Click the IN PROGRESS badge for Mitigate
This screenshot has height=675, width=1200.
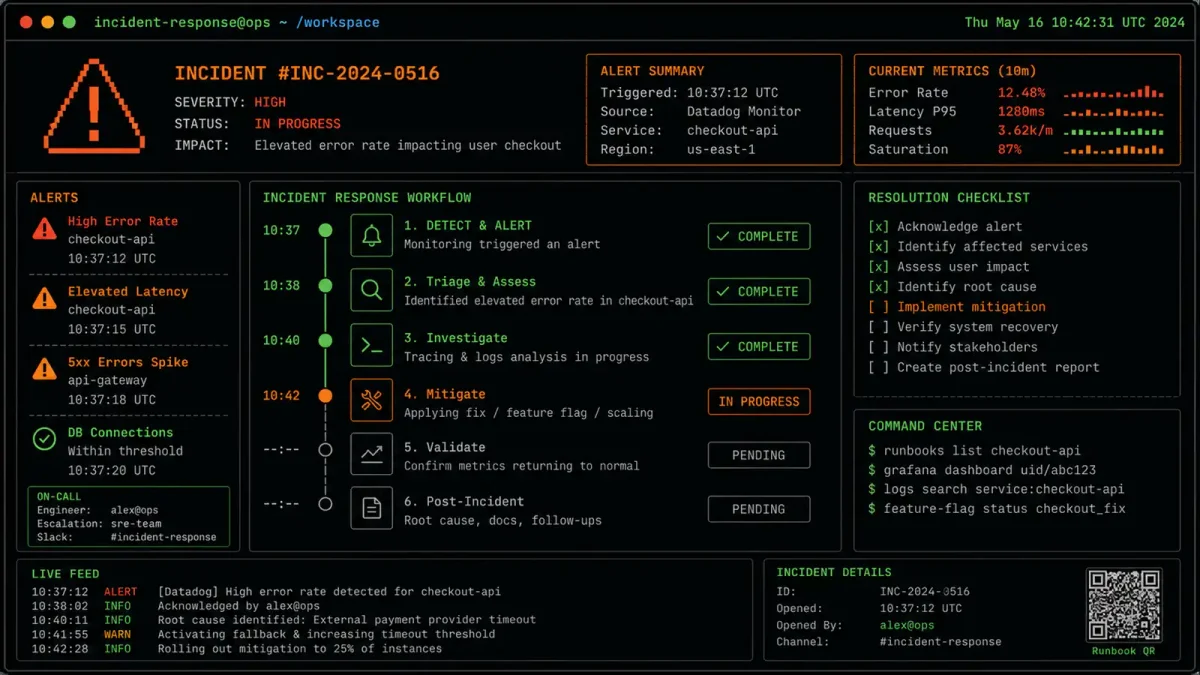click(759, 401)
